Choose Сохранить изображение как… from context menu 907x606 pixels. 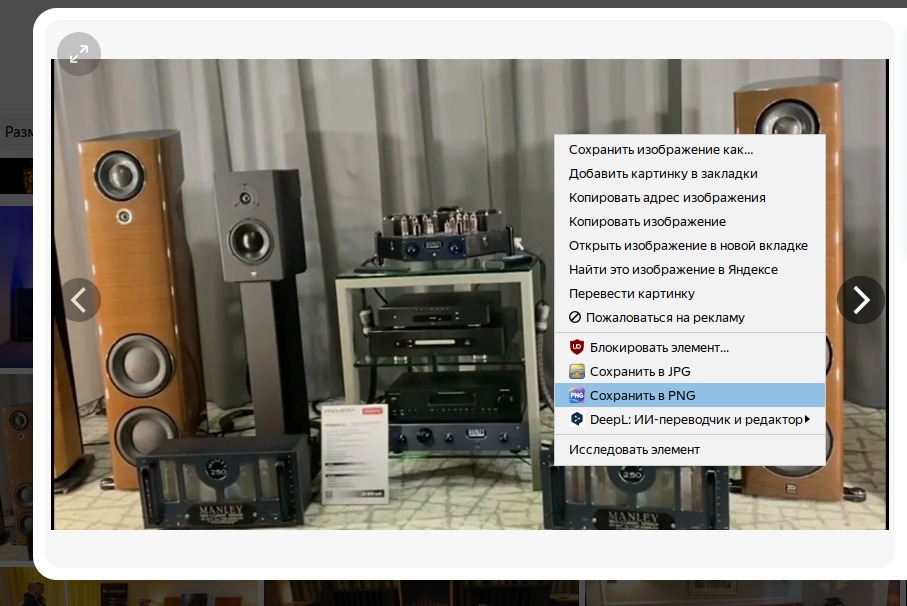tap(660, 150)
